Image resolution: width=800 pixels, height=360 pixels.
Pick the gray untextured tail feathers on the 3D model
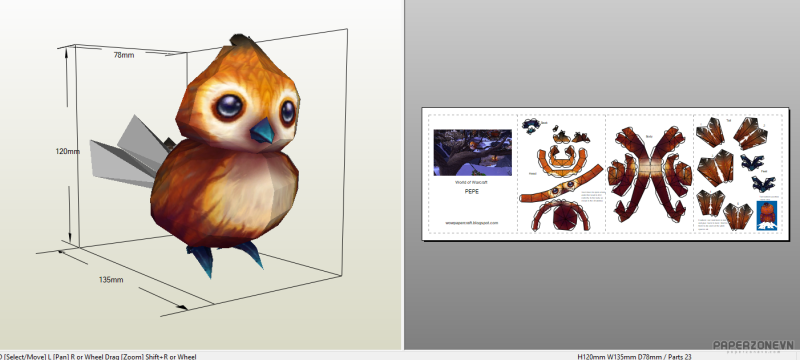coord(129,151)
